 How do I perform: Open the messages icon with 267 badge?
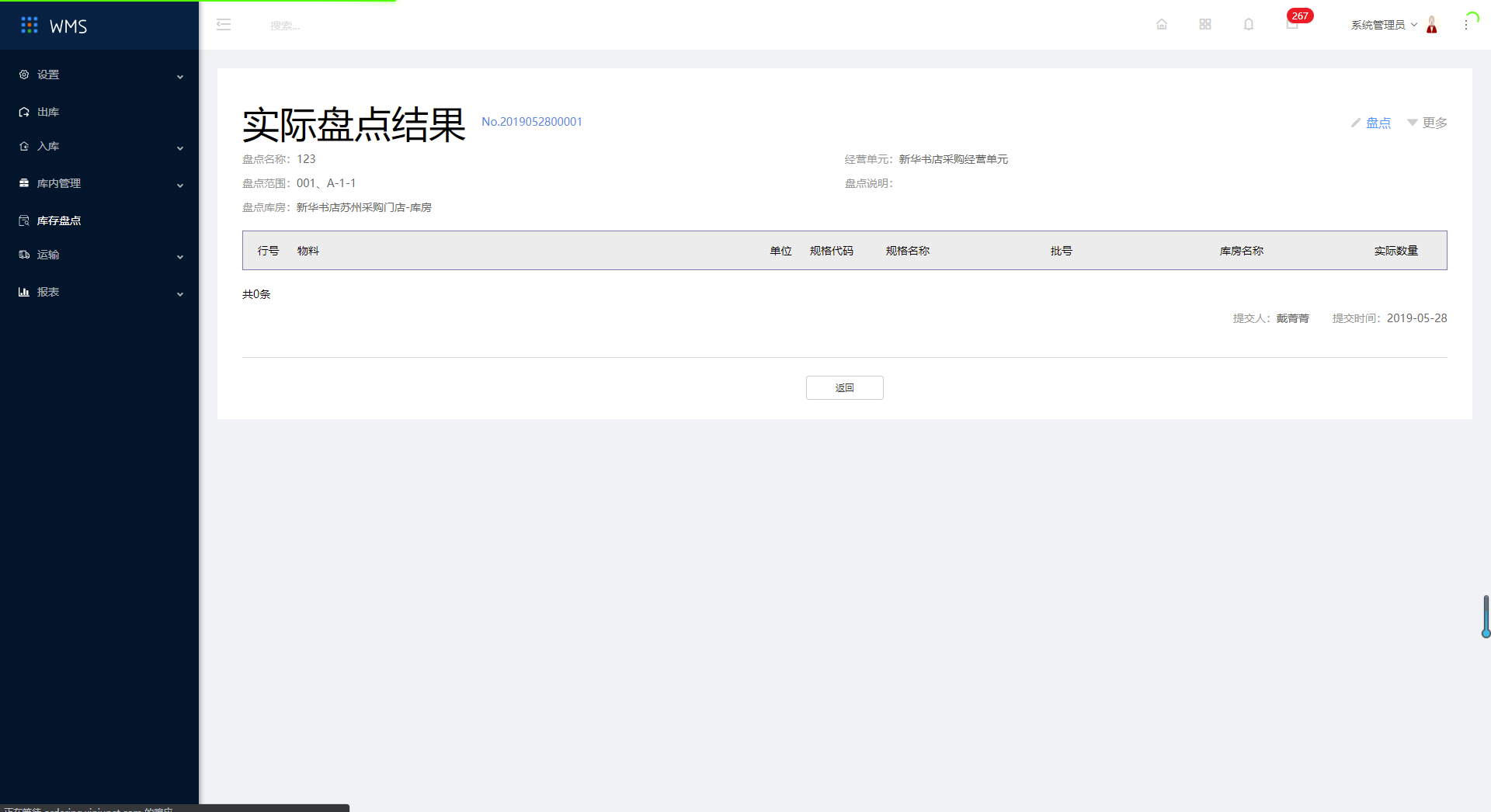tap(1292, 24)
